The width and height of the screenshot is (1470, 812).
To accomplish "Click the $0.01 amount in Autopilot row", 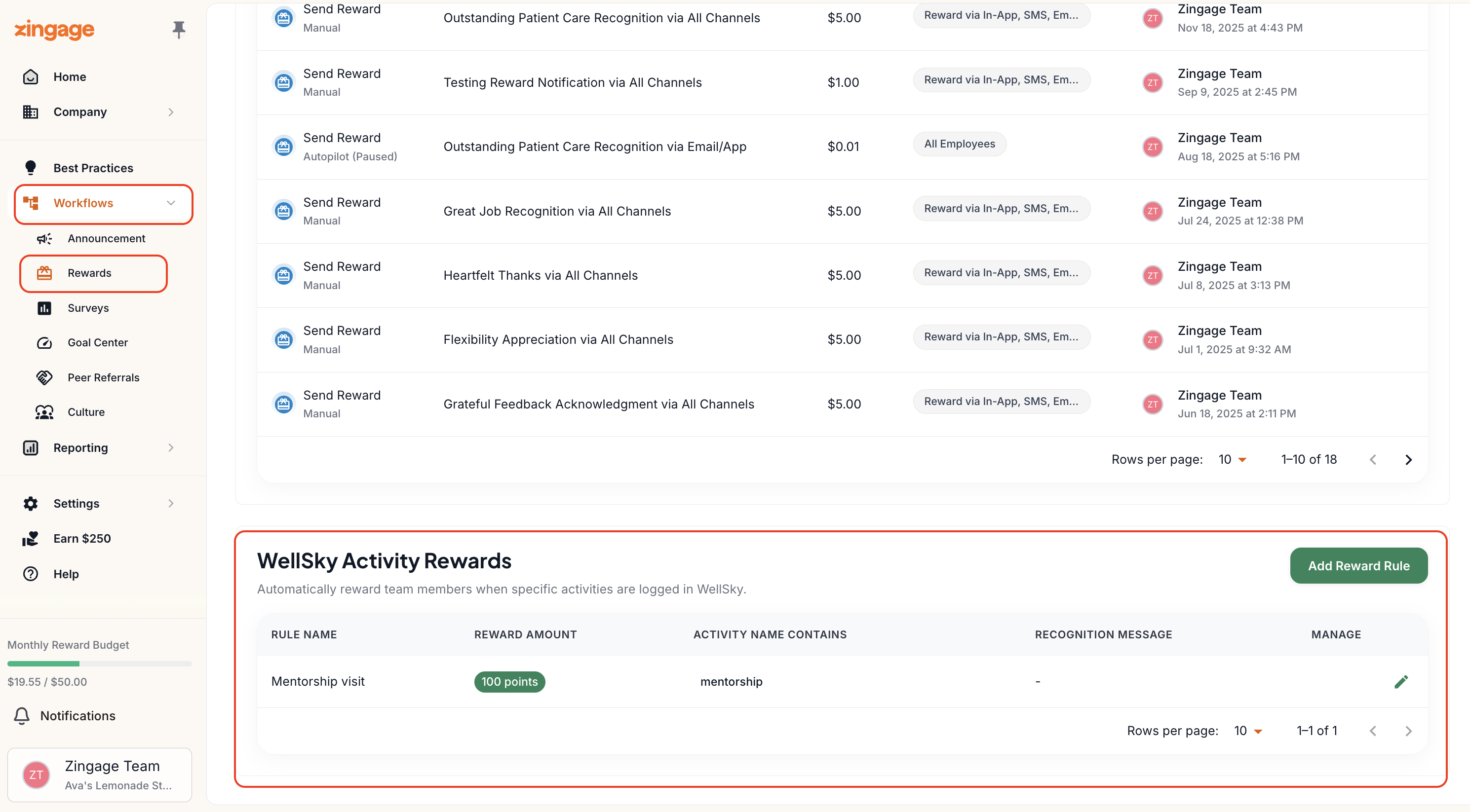I will [x=843, y=147].
